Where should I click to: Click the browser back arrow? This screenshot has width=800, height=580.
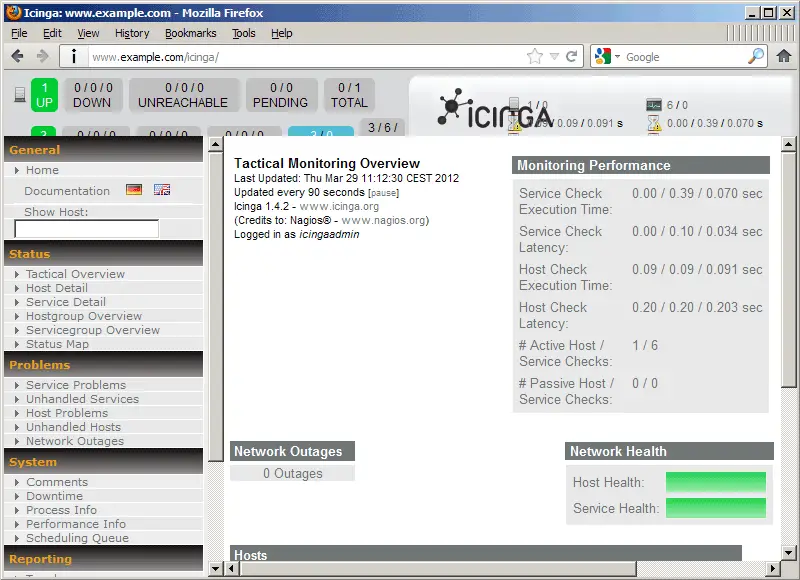pyautogui.click(x=17, y=57)
